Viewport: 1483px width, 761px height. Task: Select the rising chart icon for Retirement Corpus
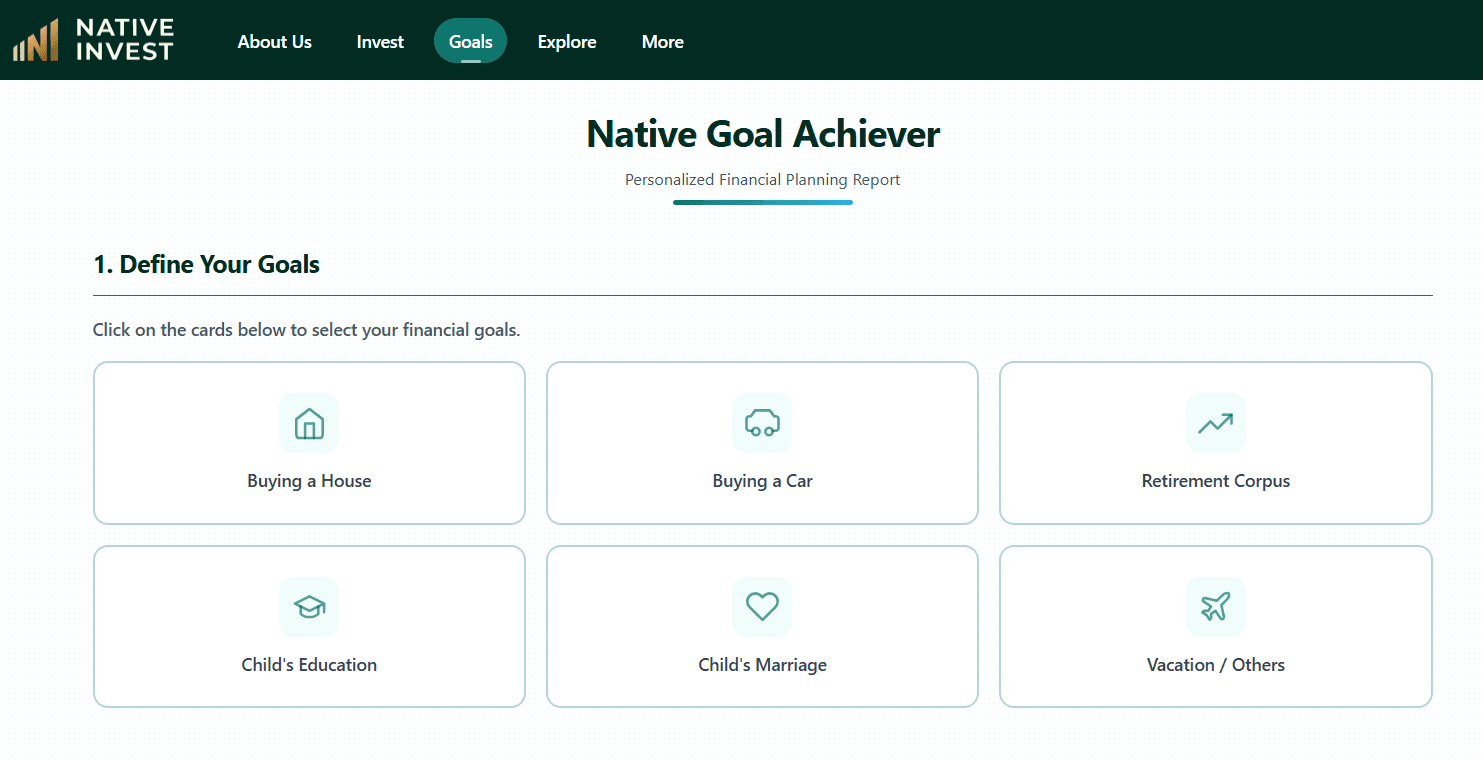point(1215,423)
